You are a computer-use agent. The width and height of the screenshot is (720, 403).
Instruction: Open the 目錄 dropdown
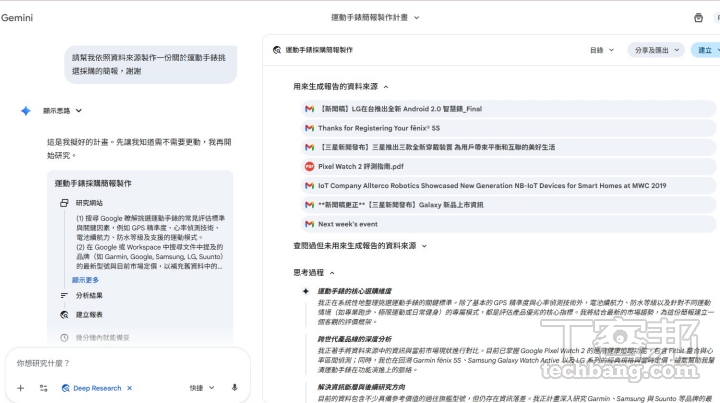tap(602, 50)
